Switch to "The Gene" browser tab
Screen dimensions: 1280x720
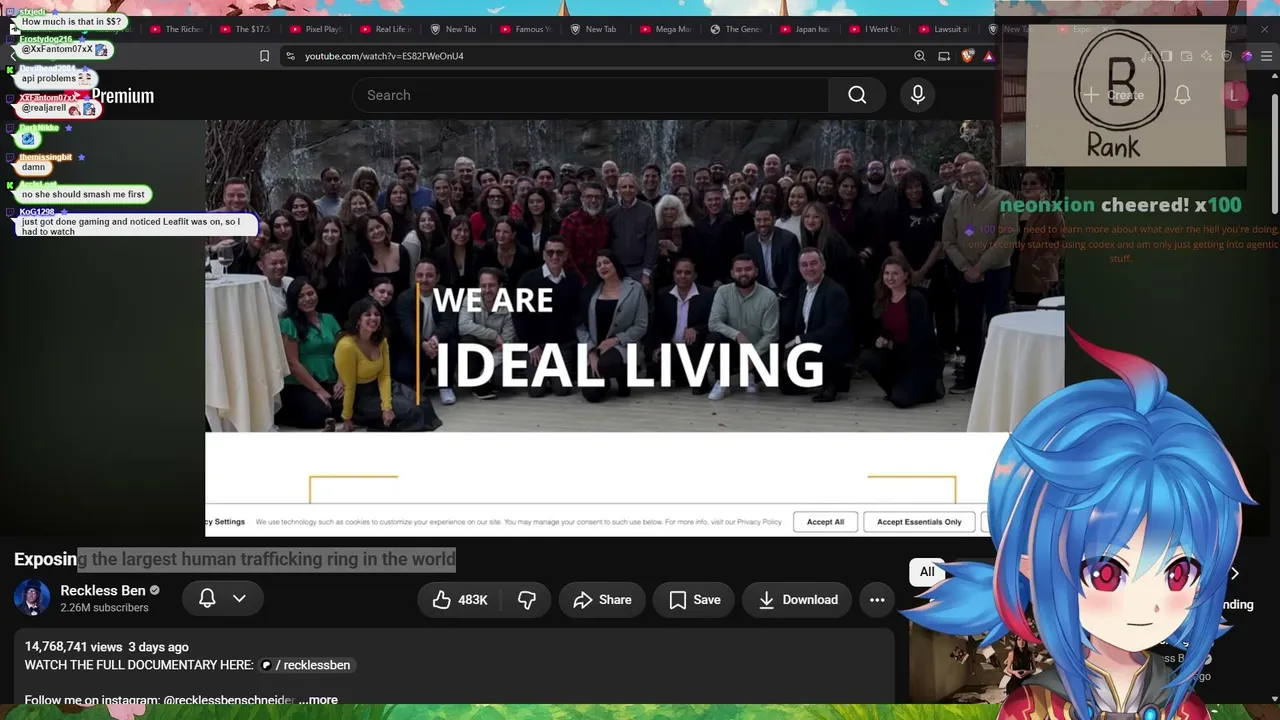click(x=736, y=29)
